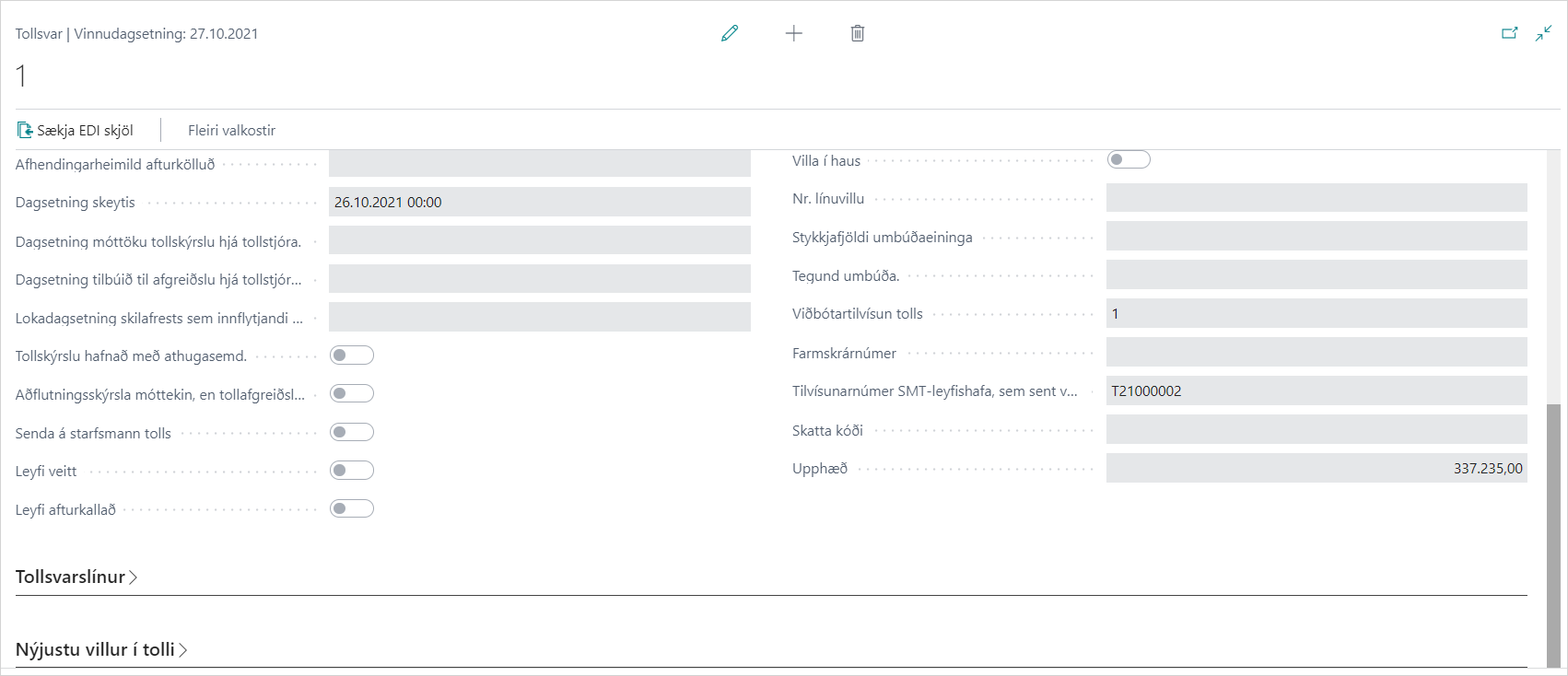1568x676 pixels.
Task: Toggle Villa í haus switch
Action: tap(1128, 160)
